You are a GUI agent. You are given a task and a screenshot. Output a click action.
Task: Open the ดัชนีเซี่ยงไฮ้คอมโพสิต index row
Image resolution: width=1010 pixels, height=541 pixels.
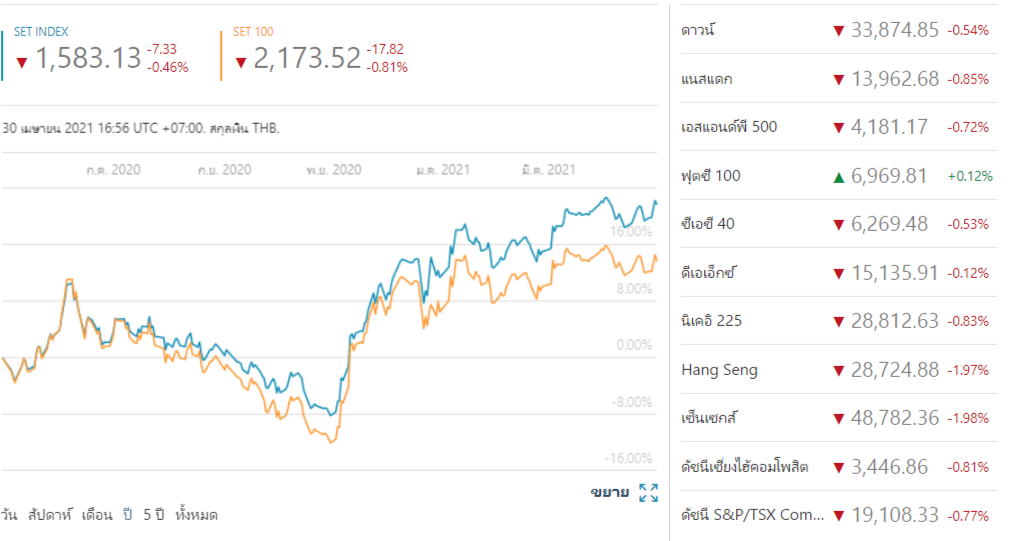pos(744,467)
